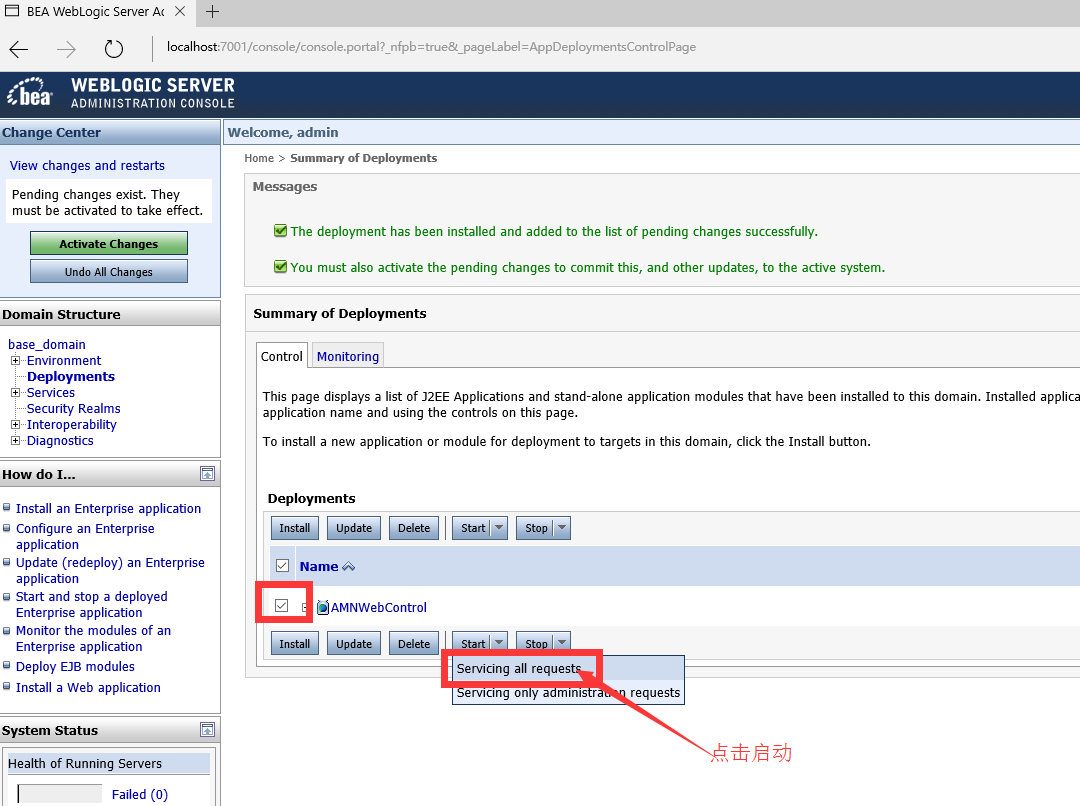Expand the AMNWebControl deployment row
The height and width of the screenshot is (806, 1080).
coord(305,608)
